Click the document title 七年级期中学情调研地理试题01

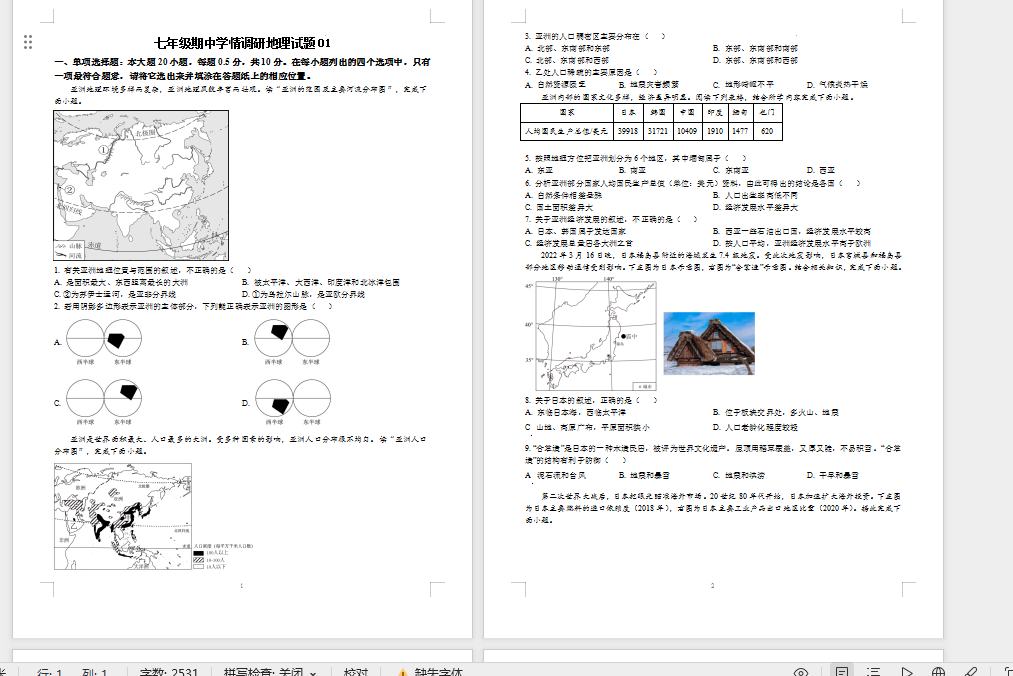click(x=242, y=42)
